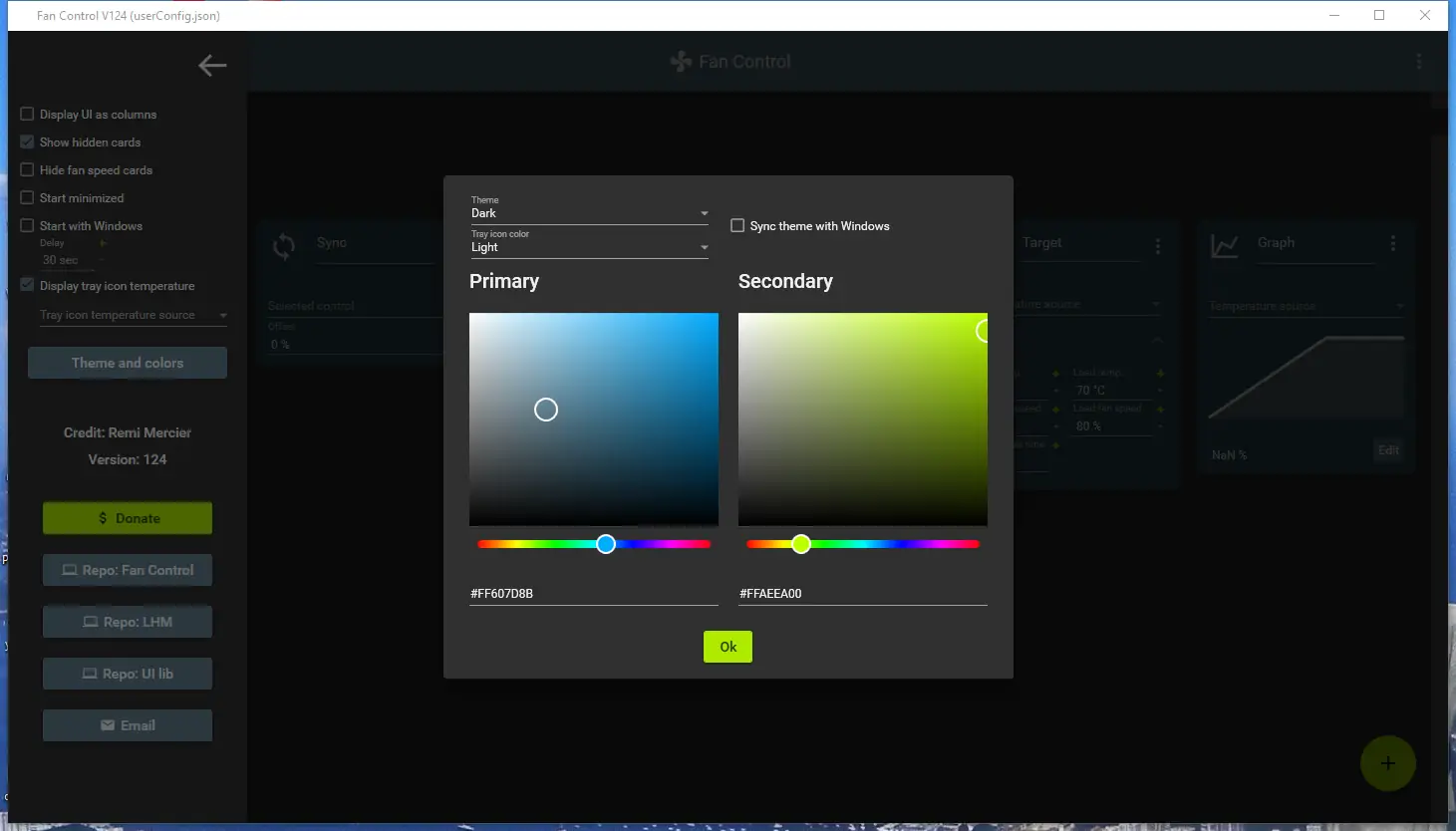Focus the primary hex field #FF607D8B

tap(594, 593)
